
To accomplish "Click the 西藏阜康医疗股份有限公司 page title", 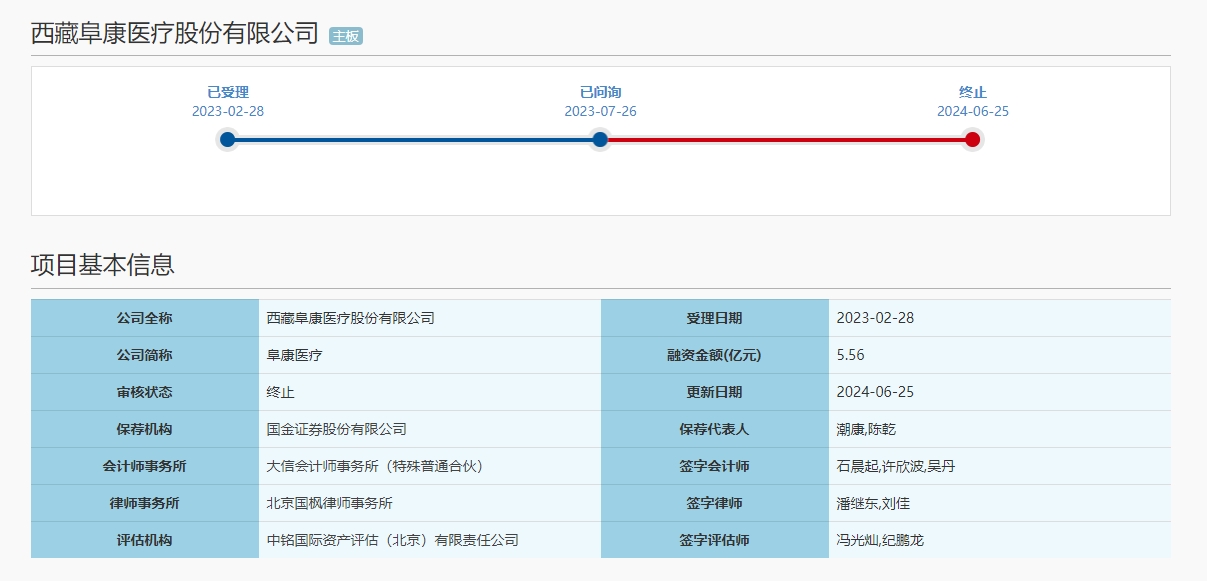I will (x=175, y=34).
